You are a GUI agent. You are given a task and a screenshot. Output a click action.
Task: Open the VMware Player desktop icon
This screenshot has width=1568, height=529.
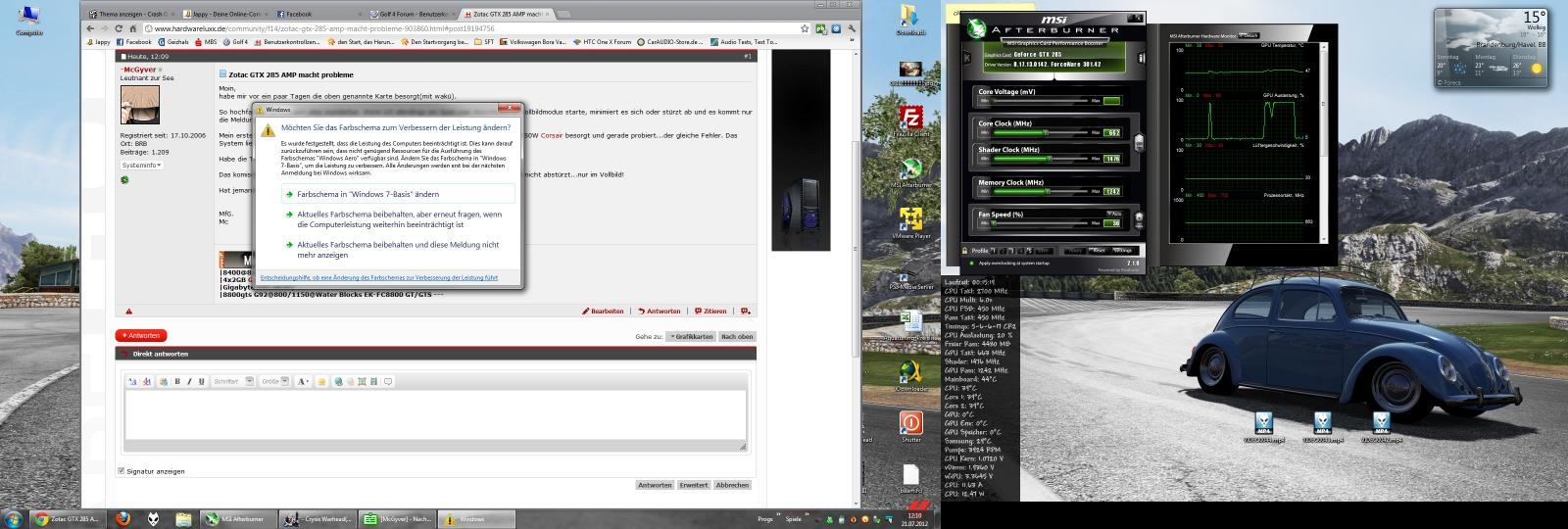(x=910, y=222)
